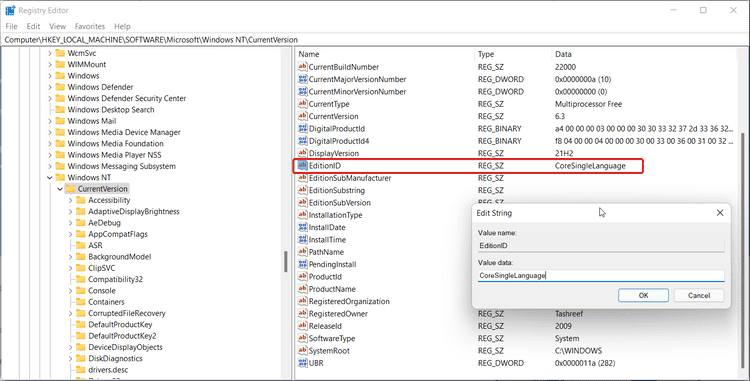Click the WcmSvc folder icon
Image resolution: width=750 pixels, height=381 pixels.
pos(60,53)
